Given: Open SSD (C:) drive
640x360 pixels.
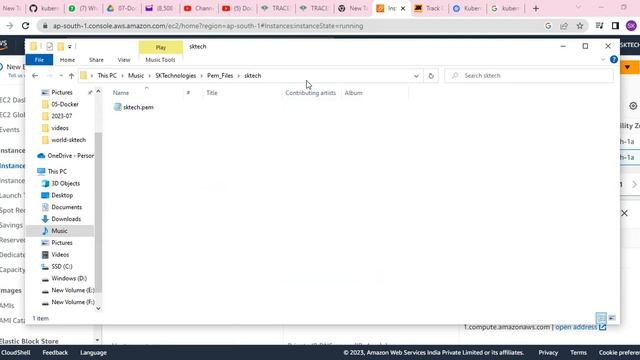Looking at the screenshot, I should (61, 267).
